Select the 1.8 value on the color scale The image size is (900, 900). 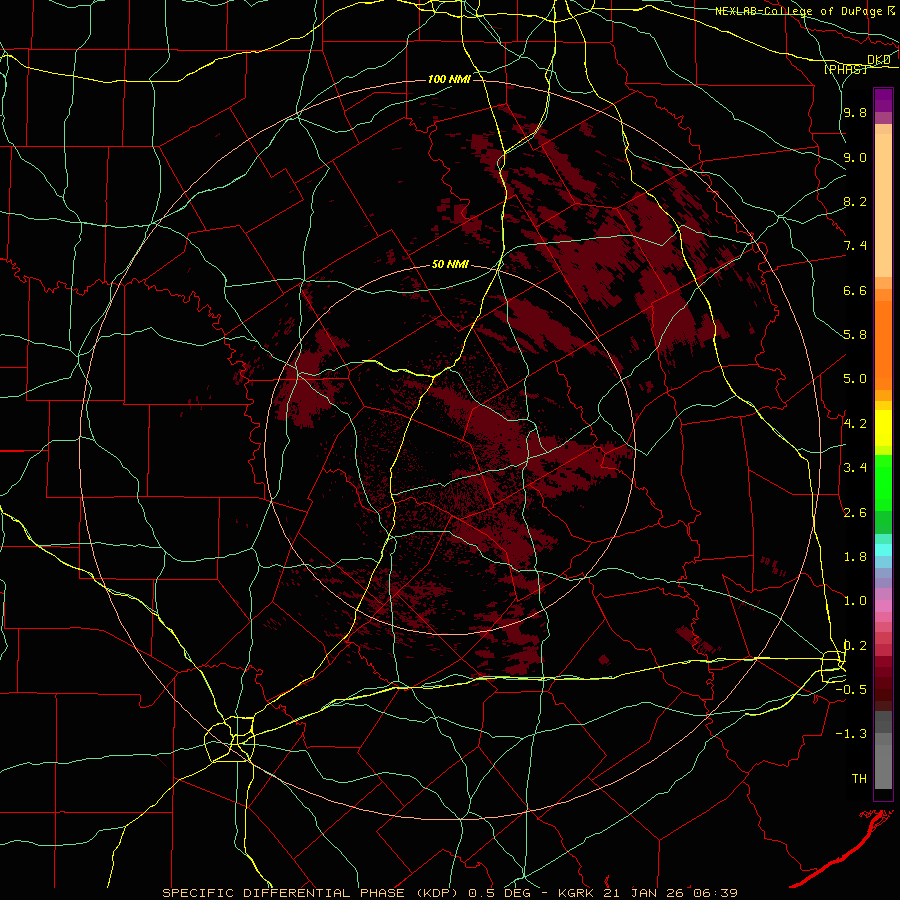tap(855, 557)
